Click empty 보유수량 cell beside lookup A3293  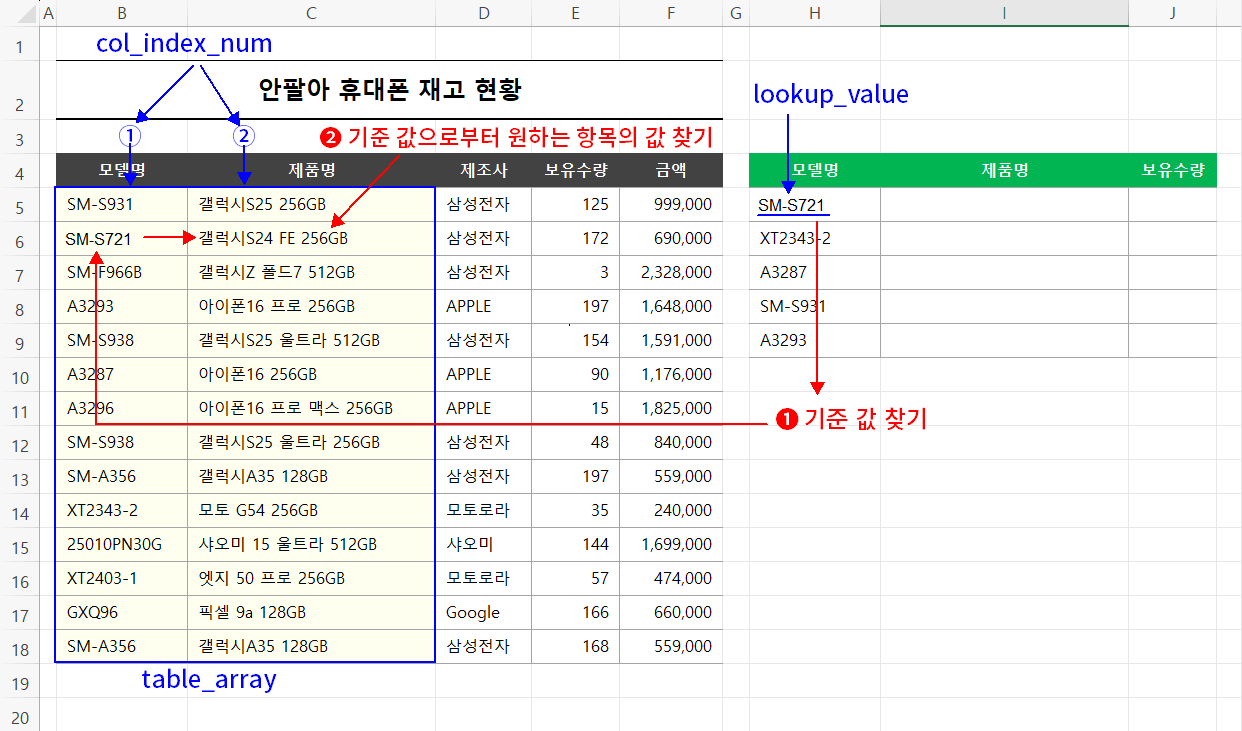tap(1173, 341)
